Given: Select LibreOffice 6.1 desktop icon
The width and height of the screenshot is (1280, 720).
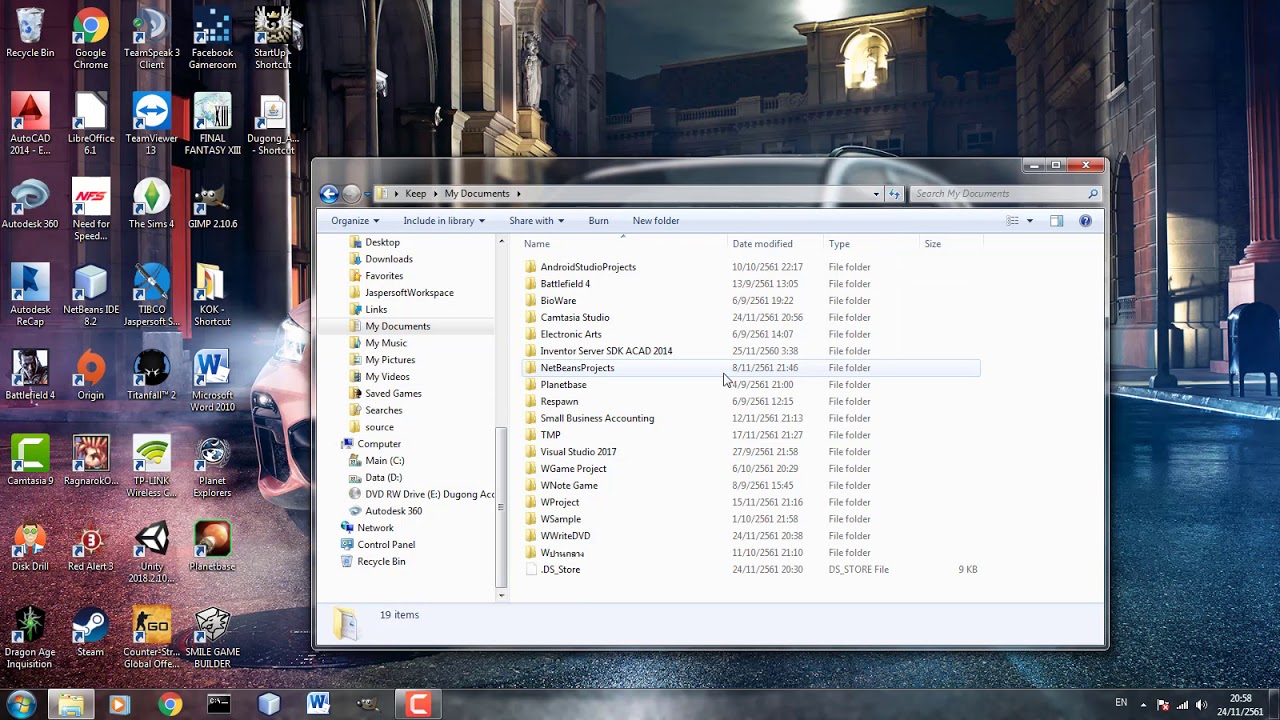Looking at the screenshot, I should [90, 124].
